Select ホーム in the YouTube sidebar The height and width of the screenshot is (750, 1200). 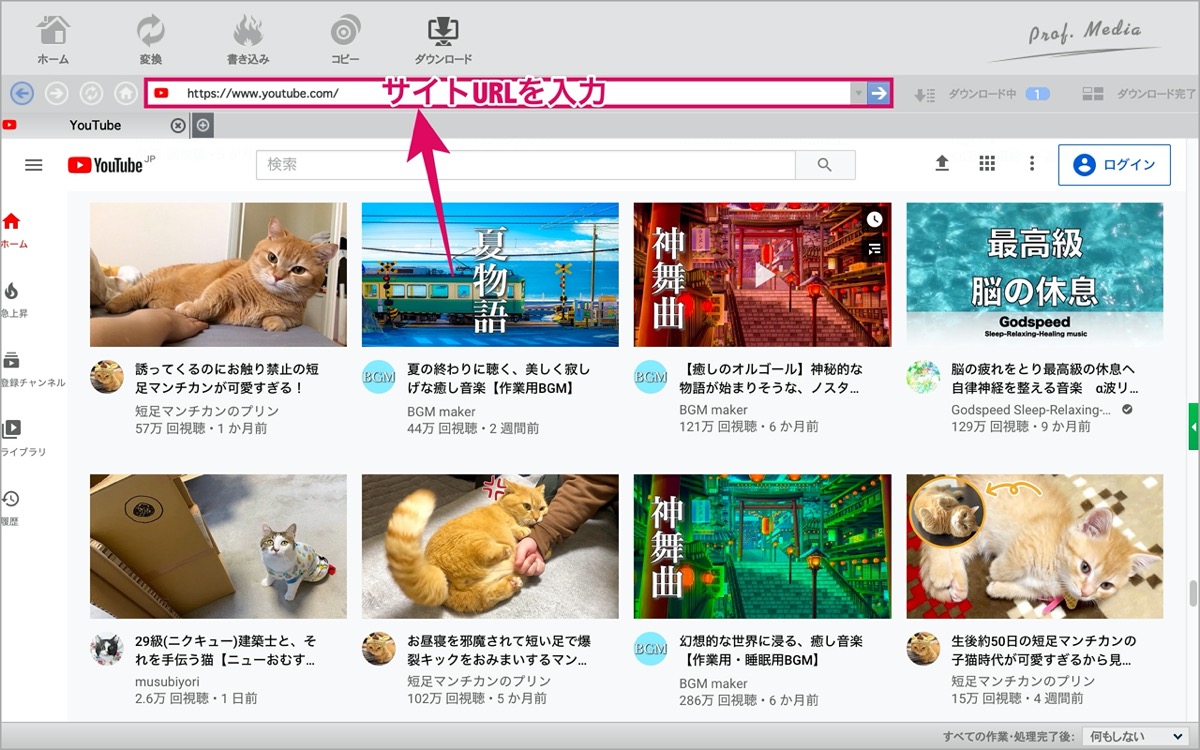point(13,230)
